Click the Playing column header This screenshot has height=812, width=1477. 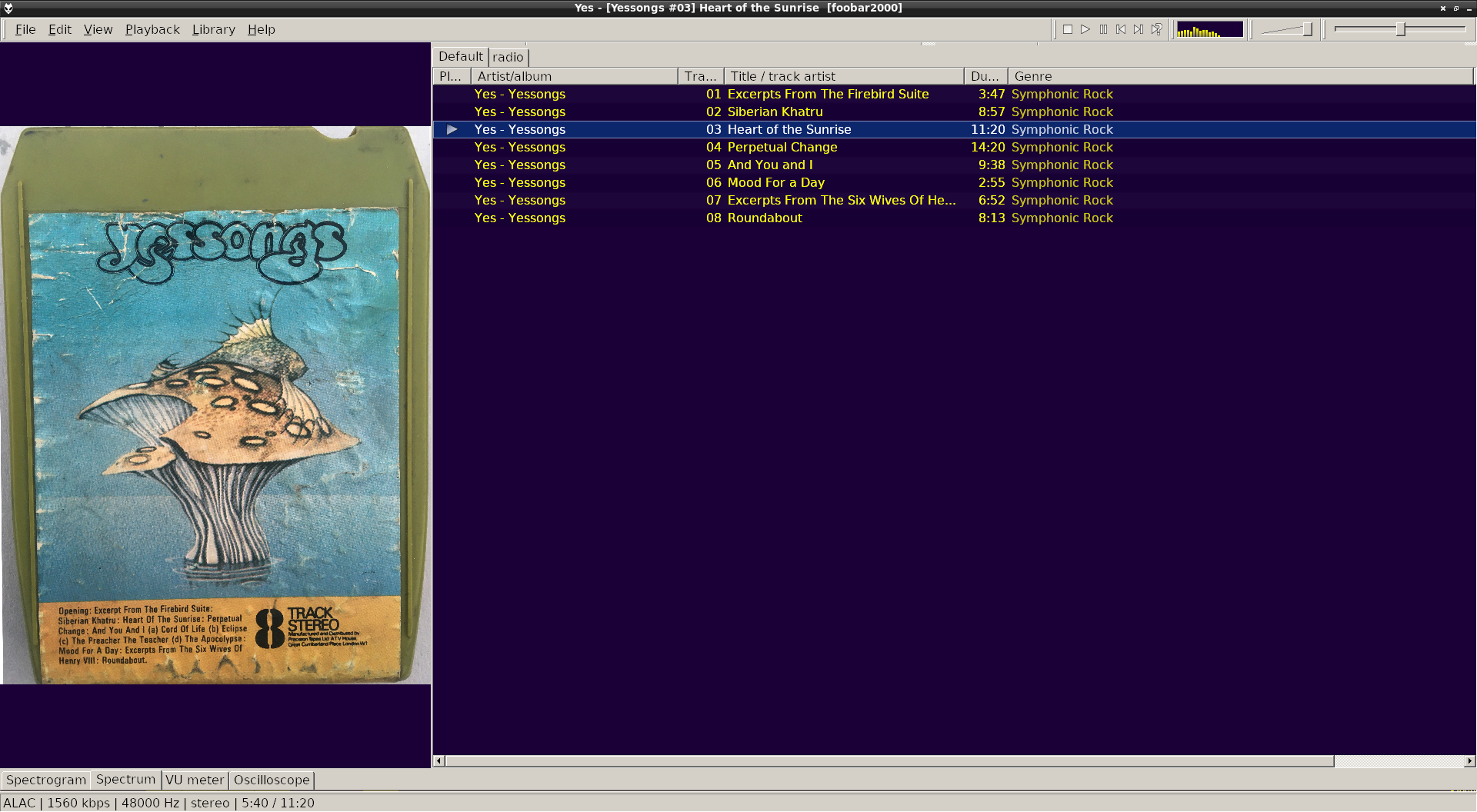tap(452, 76)
